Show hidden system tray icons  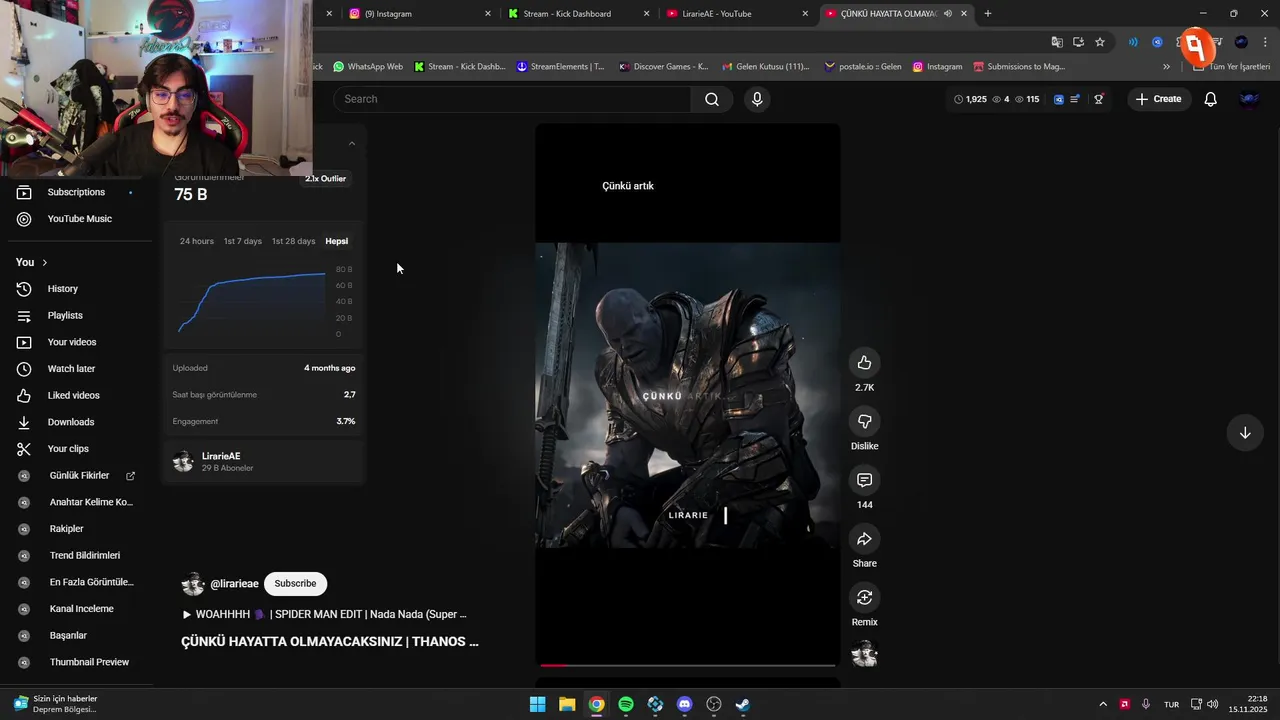pos(1103,704)
